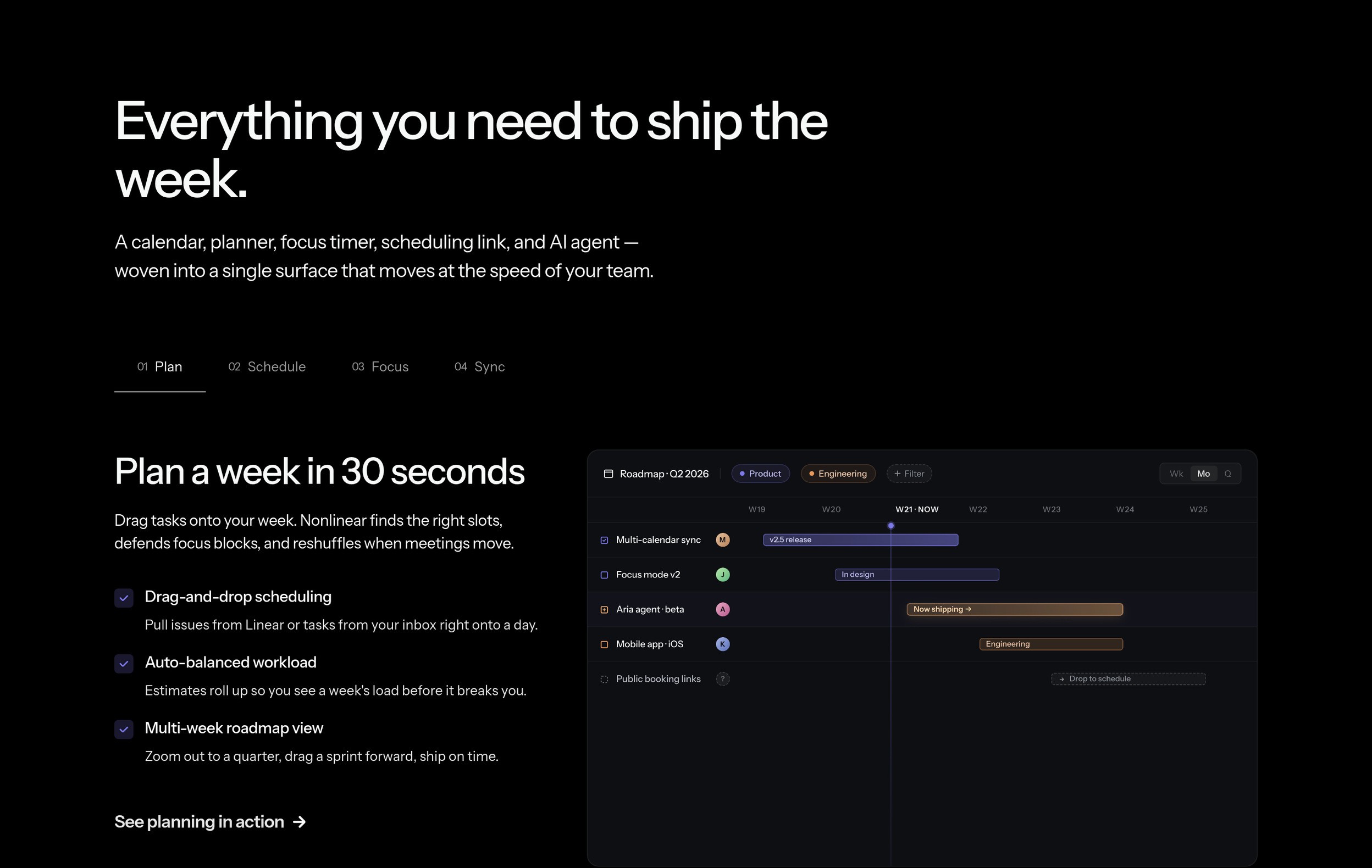Image resolution: width=1372 pixels, height=868 pixels.
Task: Expand the Aria agent beta row
Action: click(604, 609)
